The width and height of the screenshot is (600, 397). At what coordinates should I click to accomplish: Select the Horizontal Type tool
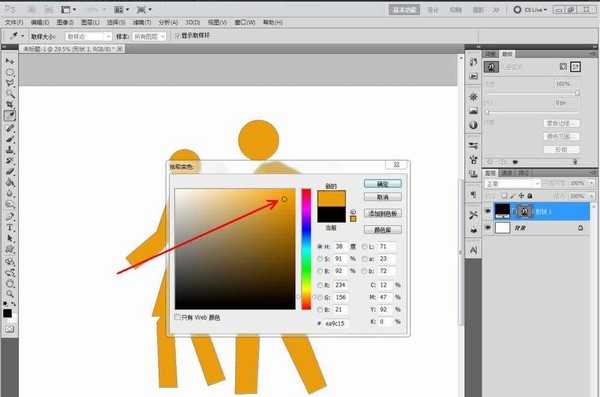click(10, 228)
